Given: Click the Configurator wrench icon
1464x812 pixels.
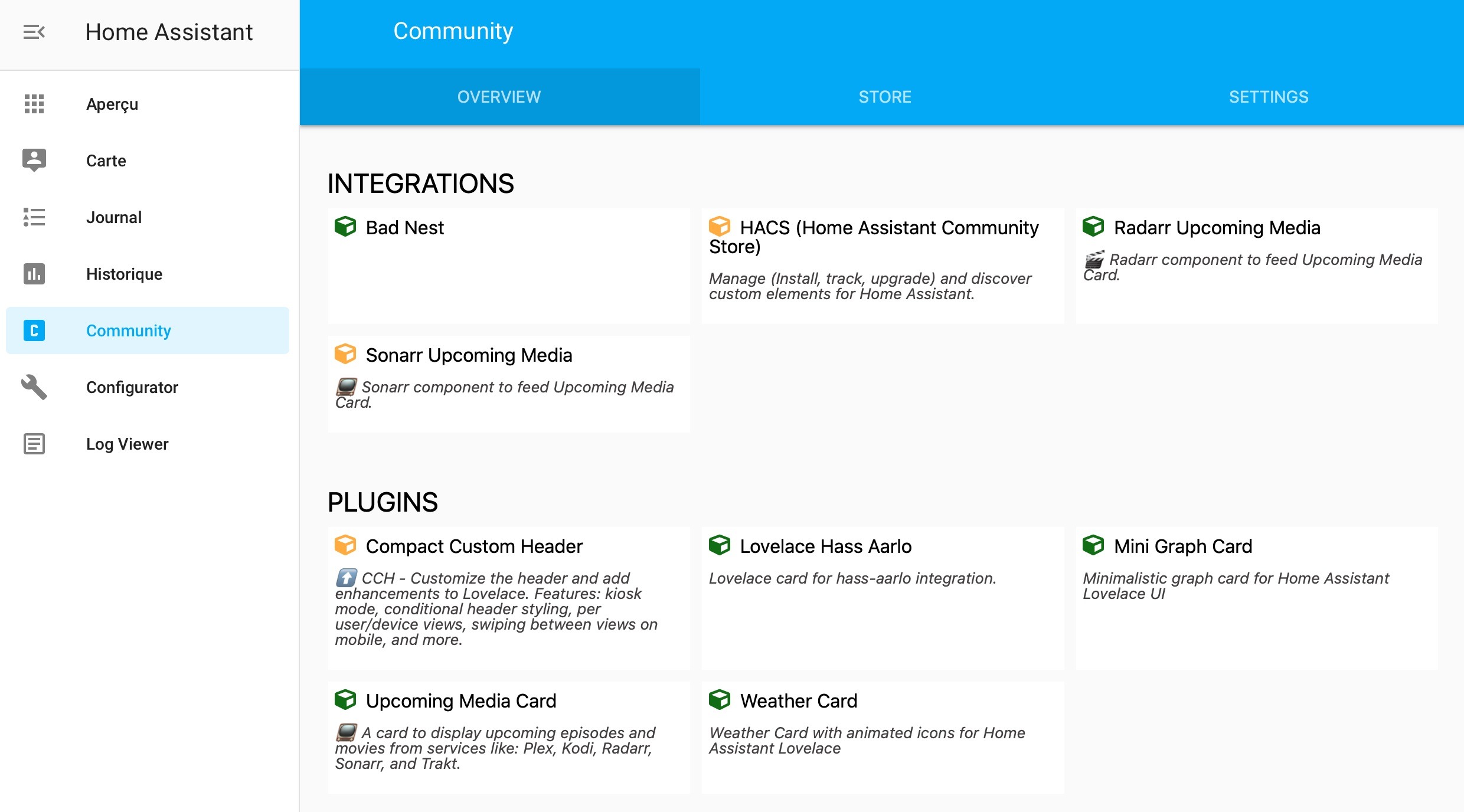Looking at the screenshot, I should [x=34, y=387].
